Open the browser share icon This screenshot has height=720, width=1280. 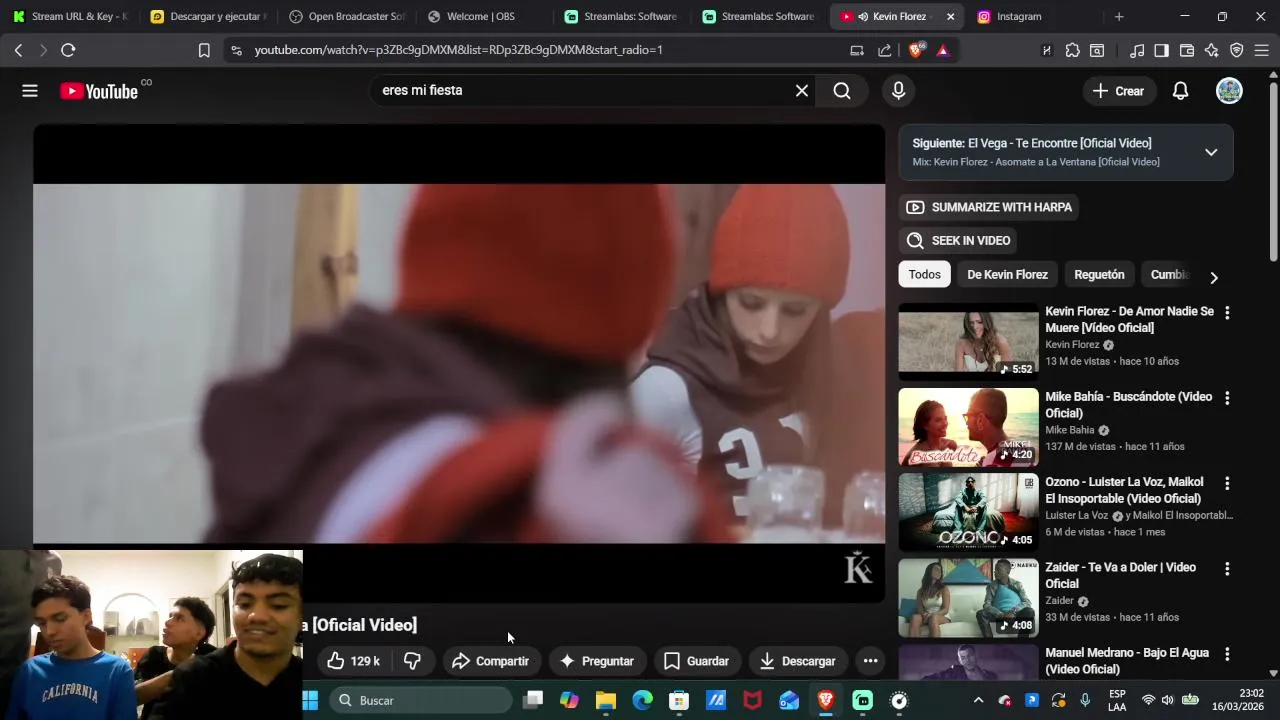(884, 50)
